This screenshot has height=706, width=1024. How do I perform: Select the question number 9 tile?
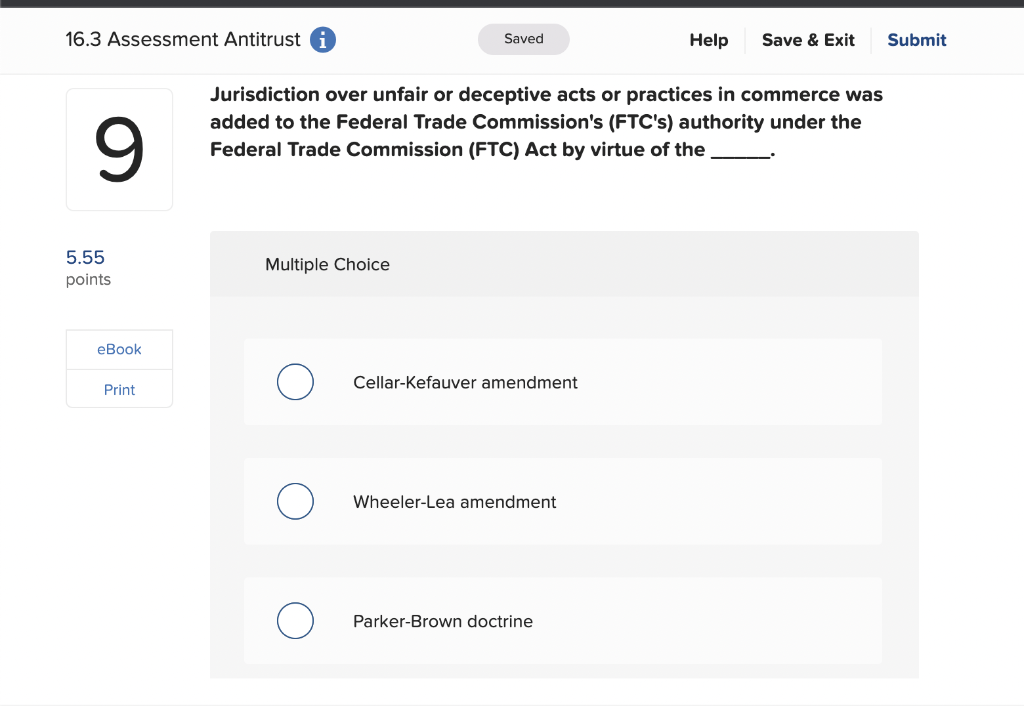119,148
